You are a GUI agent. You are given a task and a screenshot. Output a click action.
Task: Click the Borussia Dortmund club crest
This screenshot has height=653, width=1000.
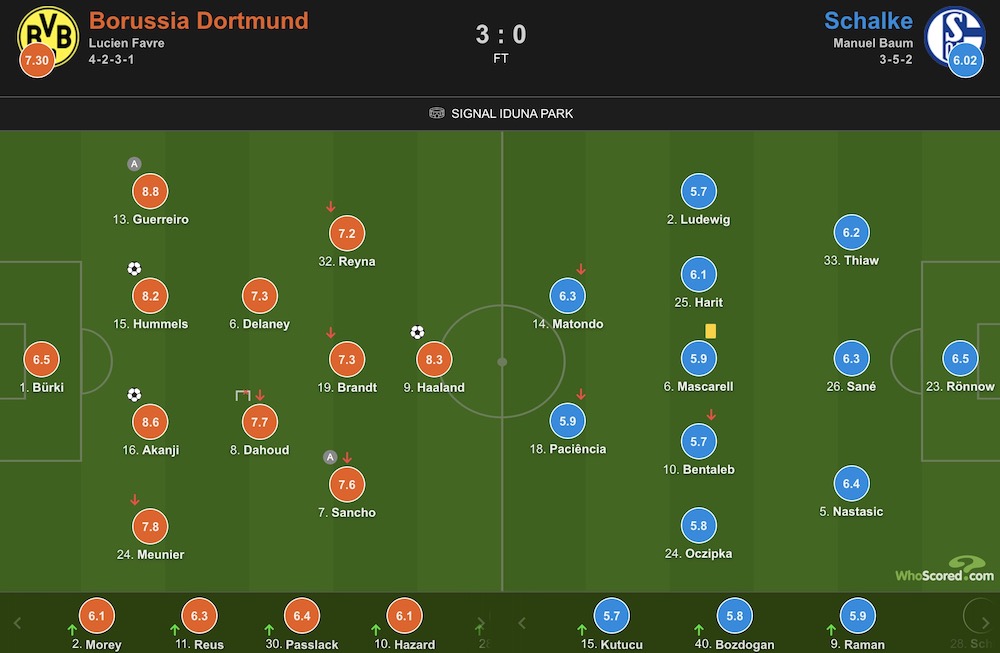tap(48, 37)
